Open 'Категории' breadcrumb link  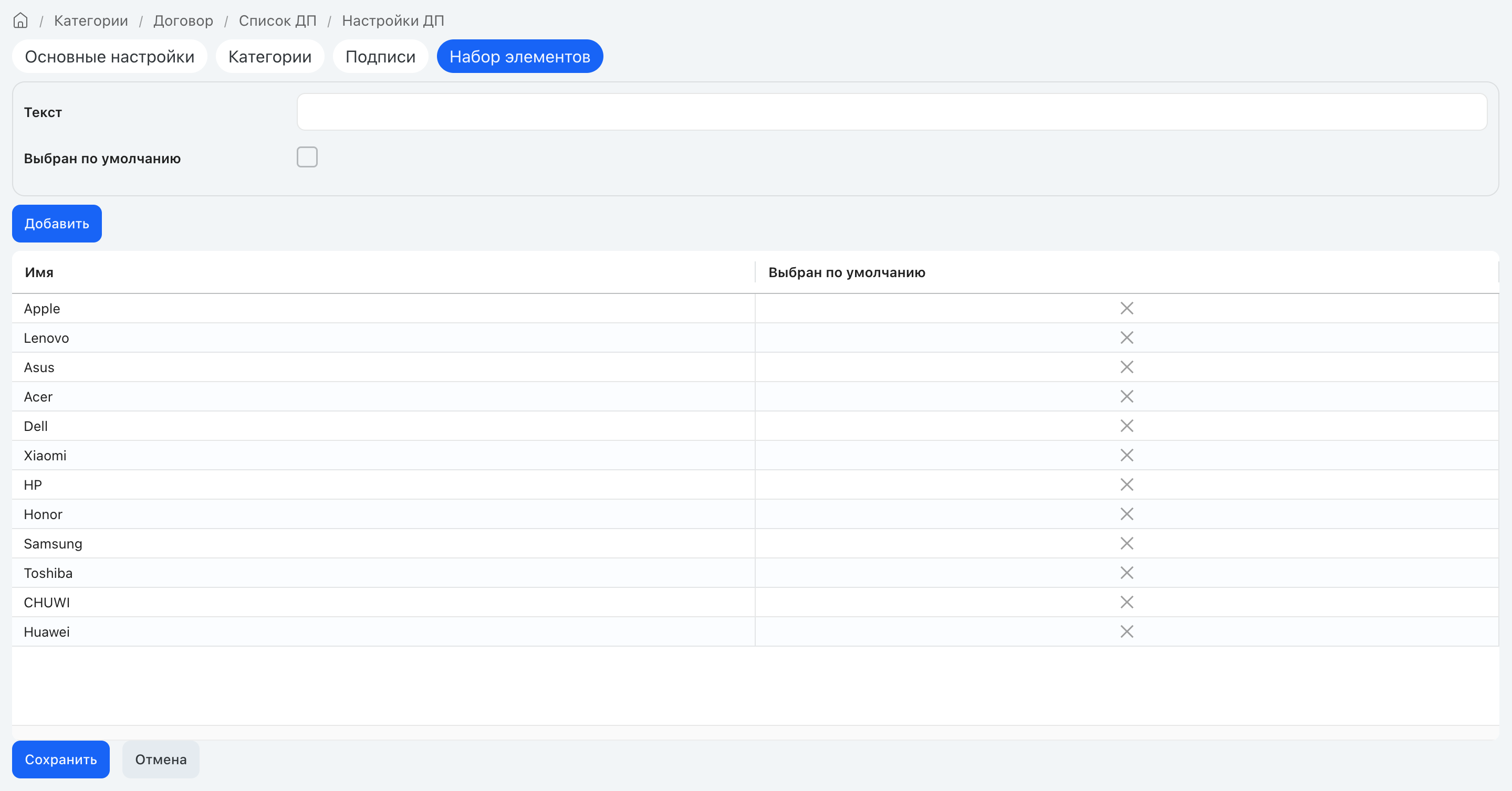pos(91,20)
